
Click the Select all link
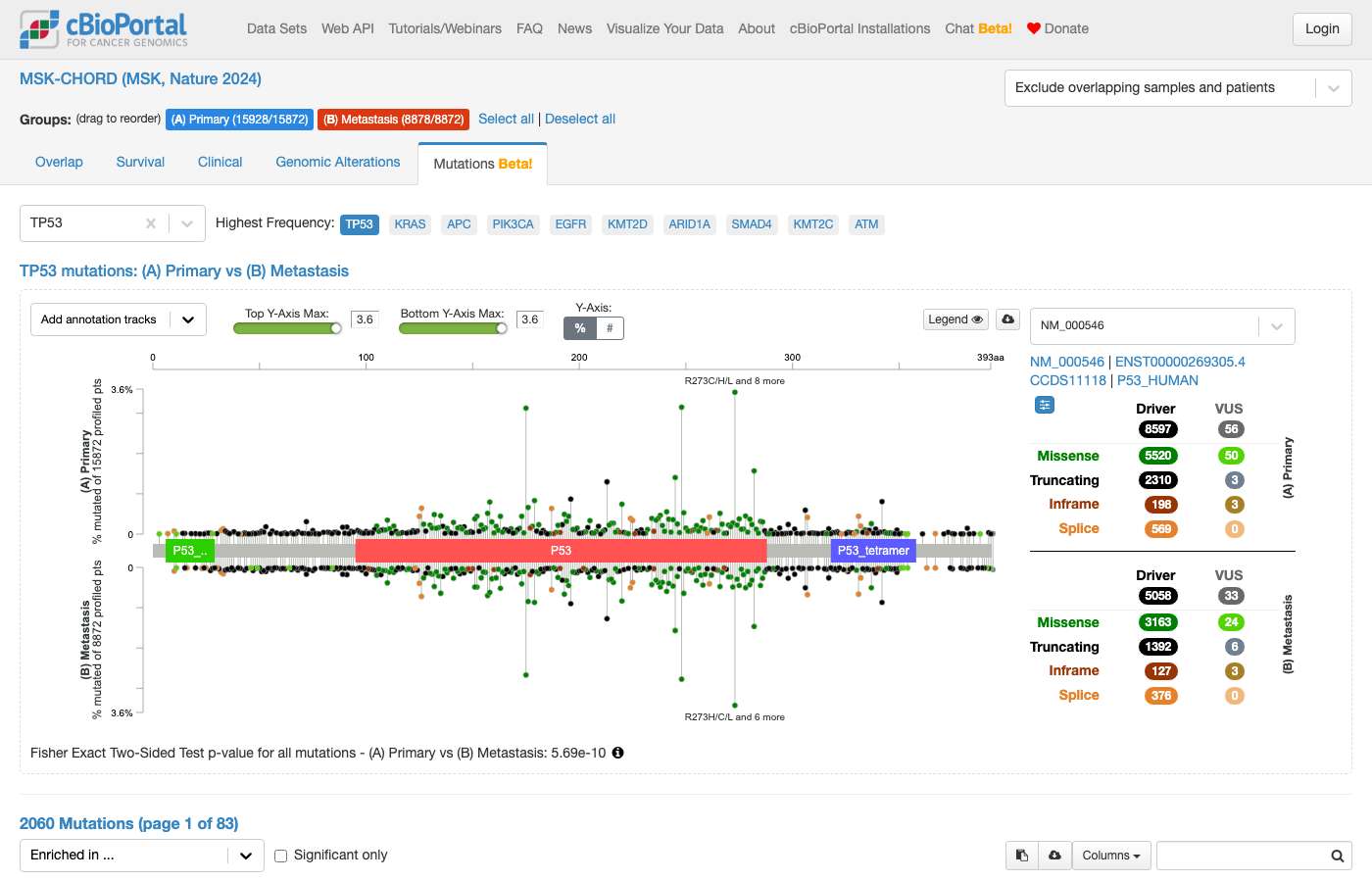(x=506, y=119)
